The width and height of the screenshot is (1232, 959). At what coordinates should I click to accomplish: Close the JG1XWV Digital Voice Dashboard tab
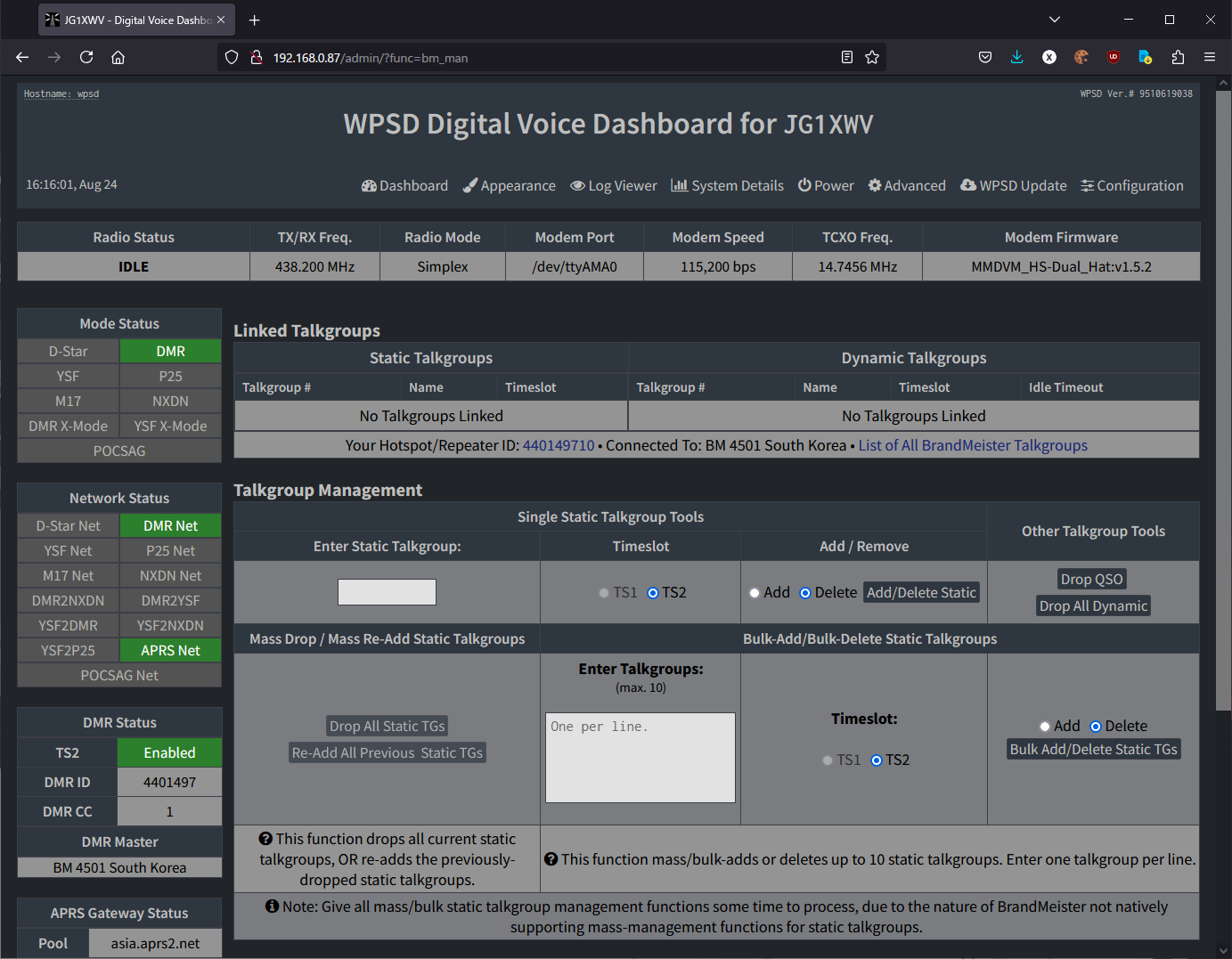221,20
